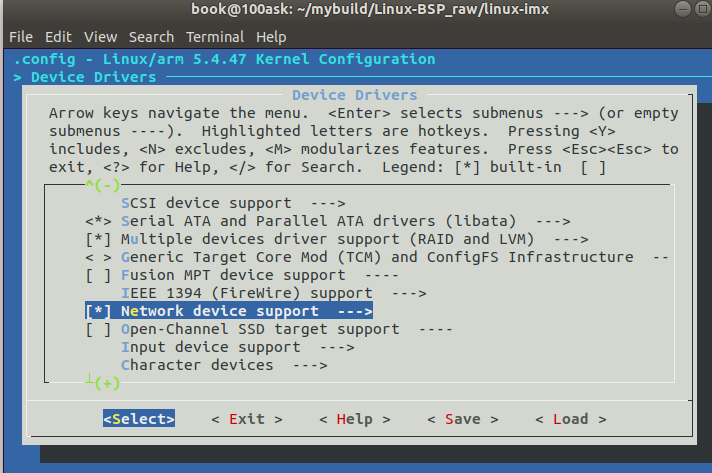Select 'Serial ATA and Parallel ATA drivers' text
The width and height of the screenshot is (712, 473).
tap(278, 221)
